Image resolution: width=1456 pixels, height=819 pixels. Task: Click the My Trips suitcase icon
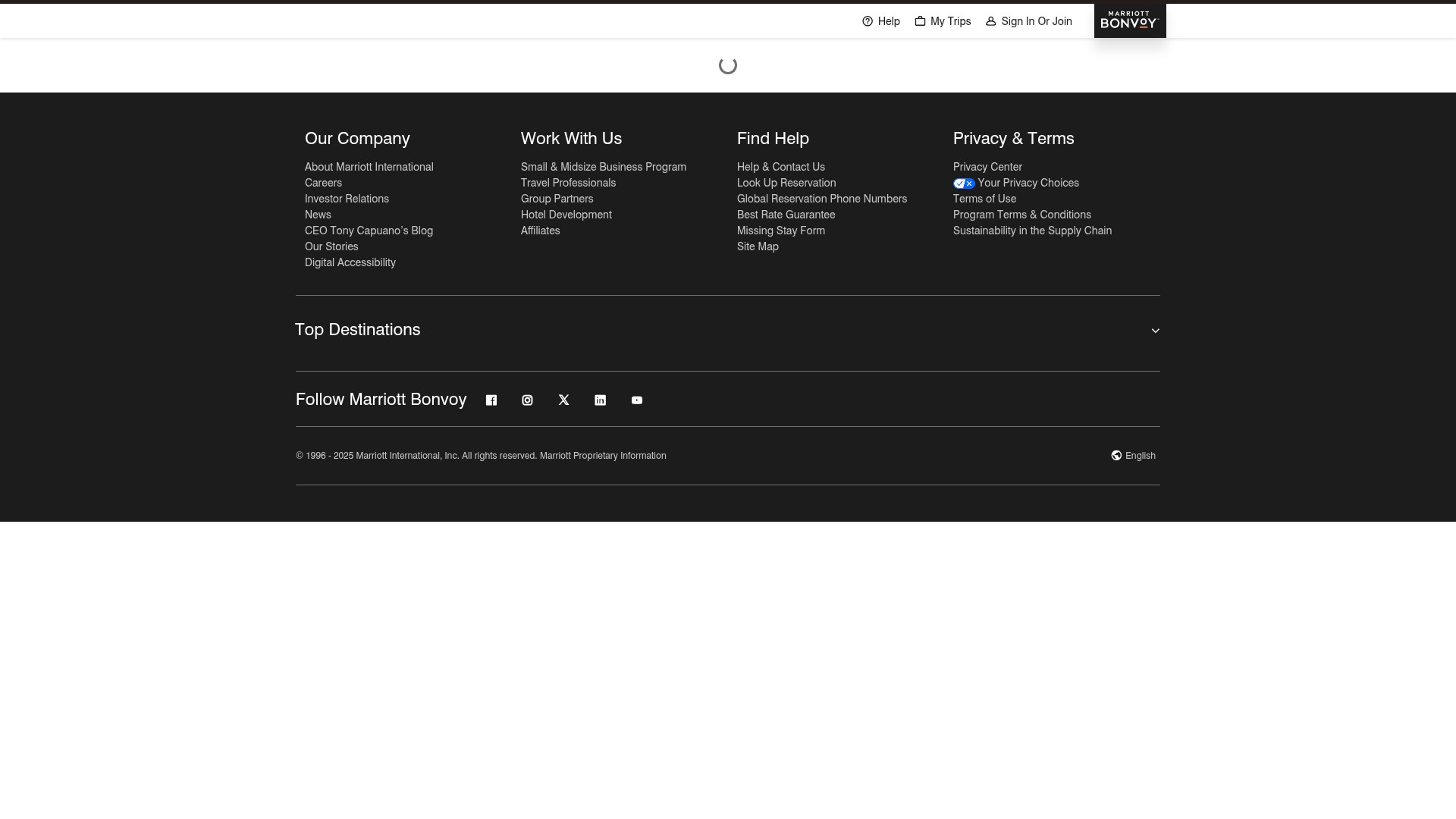coord(920,21)
